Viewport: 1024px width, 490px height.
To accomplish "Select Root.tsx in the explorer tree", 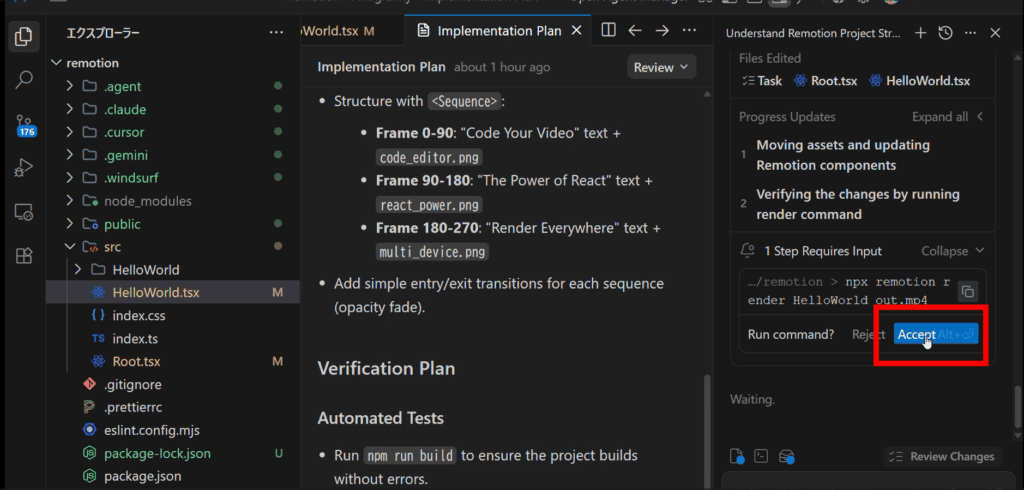I will pos(135,361).
